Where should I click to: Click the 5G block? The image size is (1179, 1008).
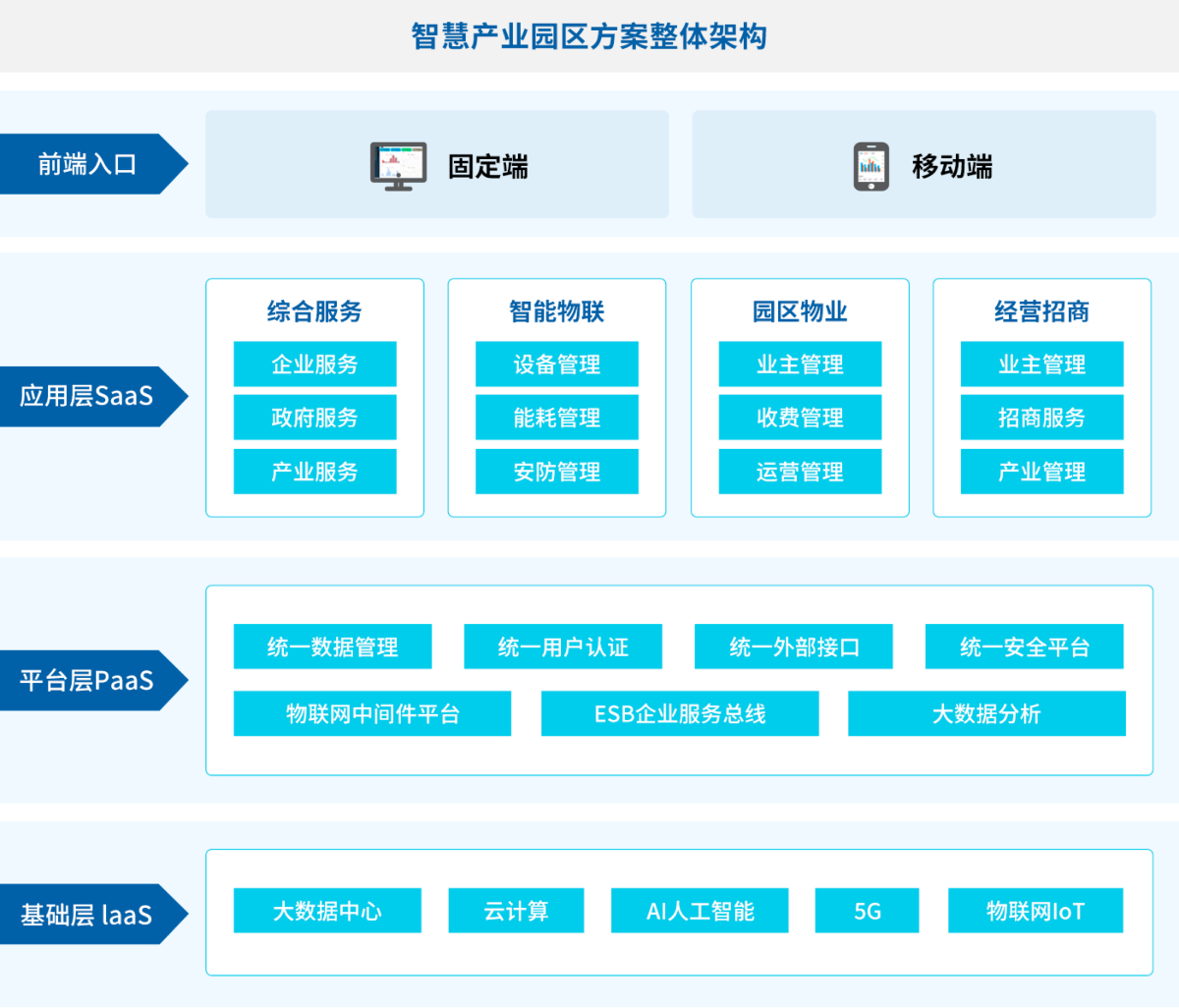pyautogui.click(x=867, y=911)
